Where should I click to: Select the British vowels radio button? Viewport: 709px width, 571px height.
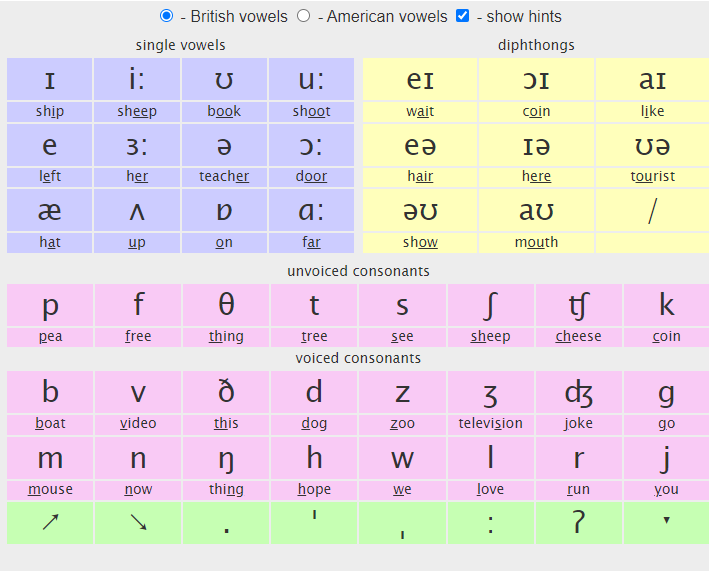click(167, 16)
